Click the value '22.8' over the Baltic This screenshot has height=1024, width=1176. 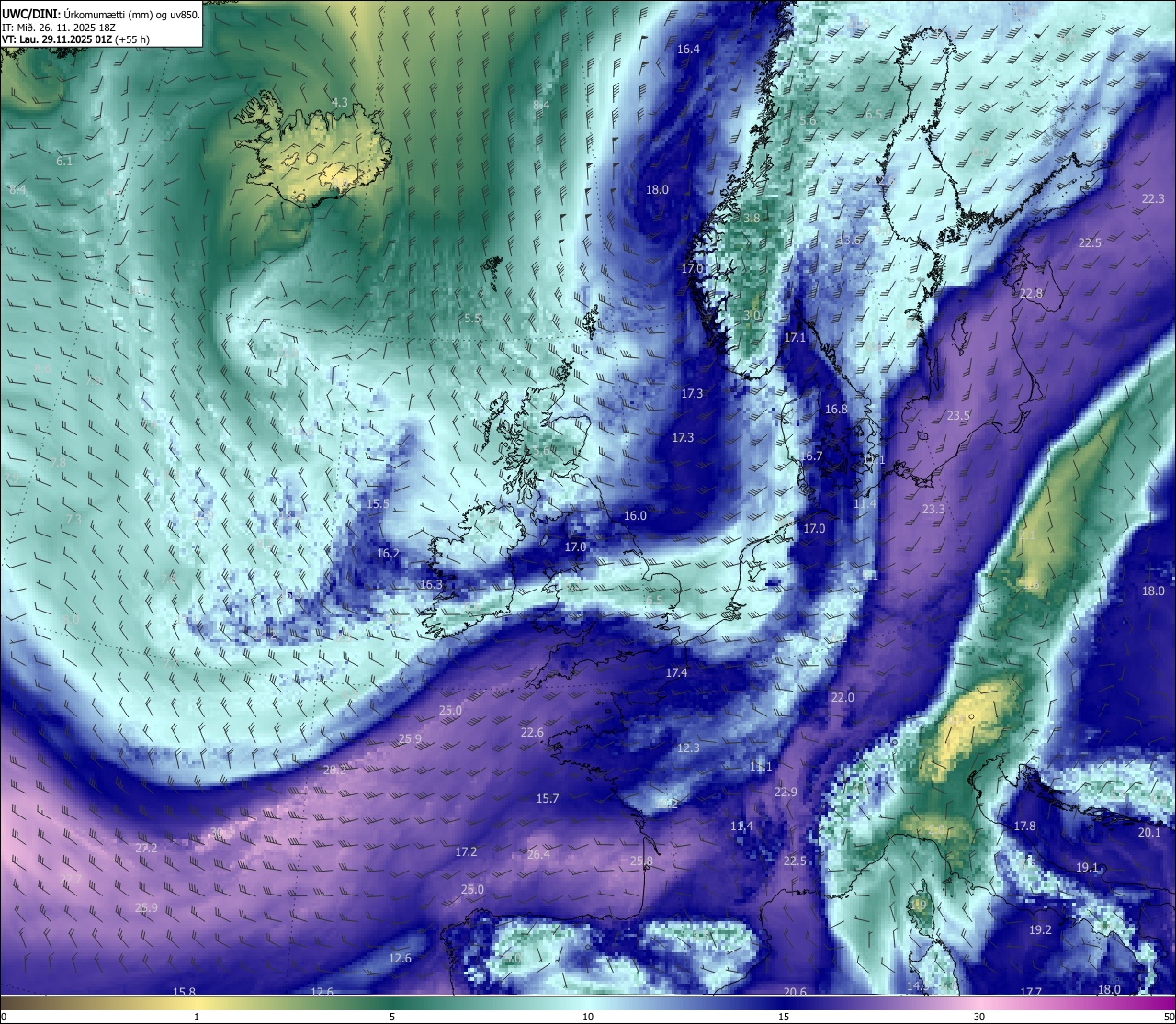pyautogui.click(x=1032, y=294)
